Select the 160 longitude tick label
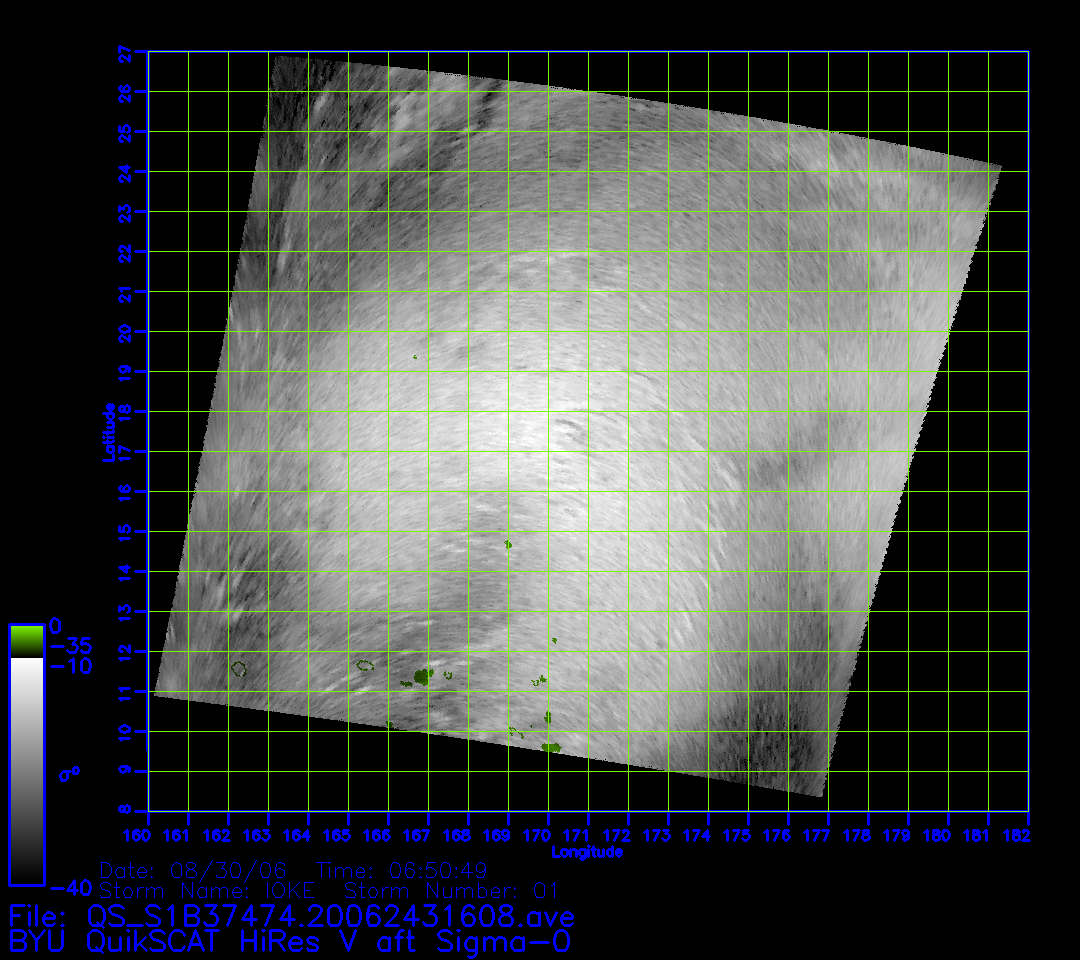The image size is (1080, 960). (x=148, y=834)
